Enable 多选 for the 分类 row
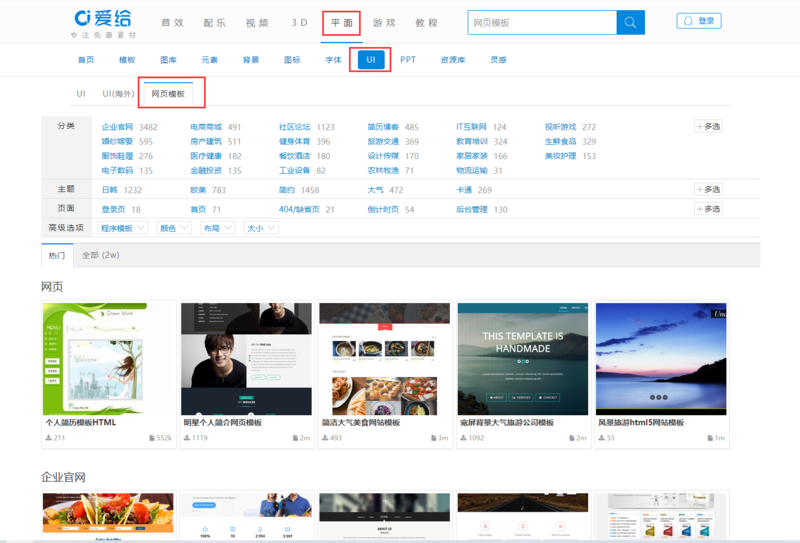800x543 pixels. pyautogui.click(x=708, y=126)
